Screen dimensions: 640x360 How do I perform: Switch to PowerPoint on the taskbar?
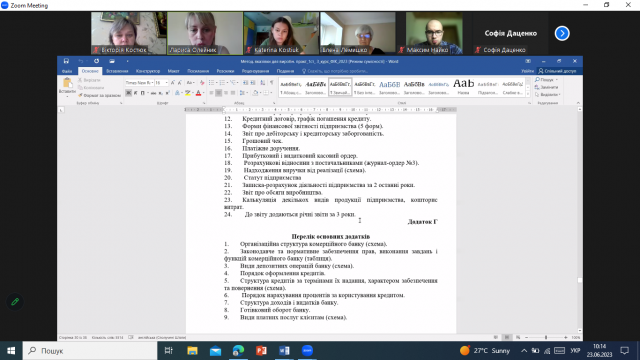pos(261,351)
